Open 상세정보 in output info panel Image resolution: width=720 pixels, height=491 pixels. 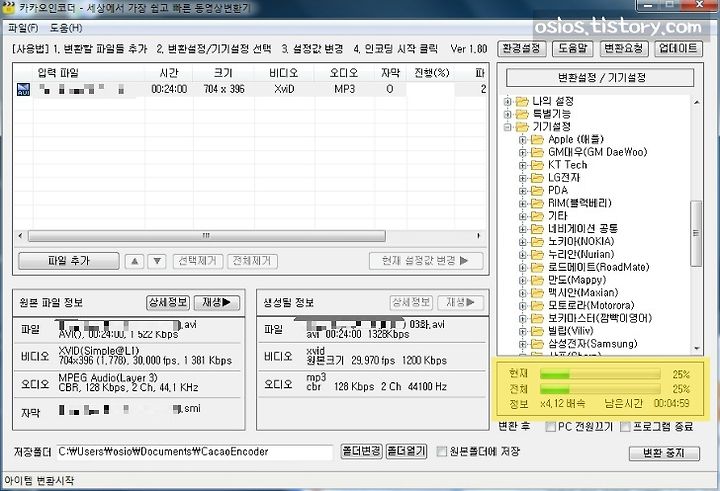(x=411, y=302)
